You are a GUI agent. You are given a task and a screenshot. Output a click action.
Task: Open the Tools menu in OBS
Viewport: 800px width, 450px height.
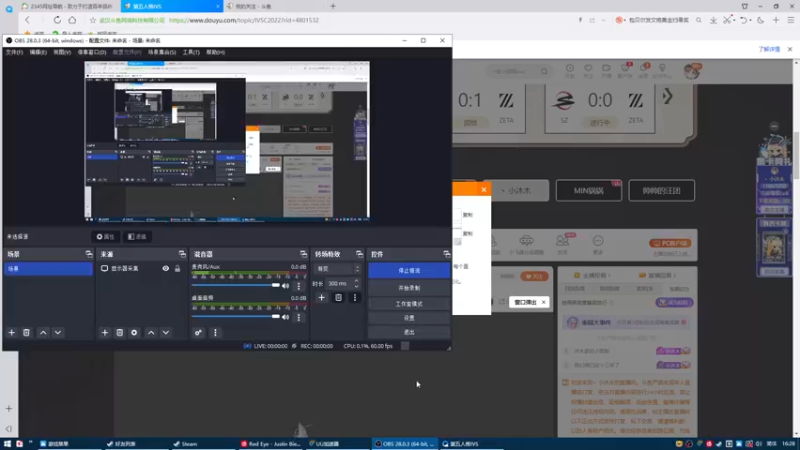point(191,52)
